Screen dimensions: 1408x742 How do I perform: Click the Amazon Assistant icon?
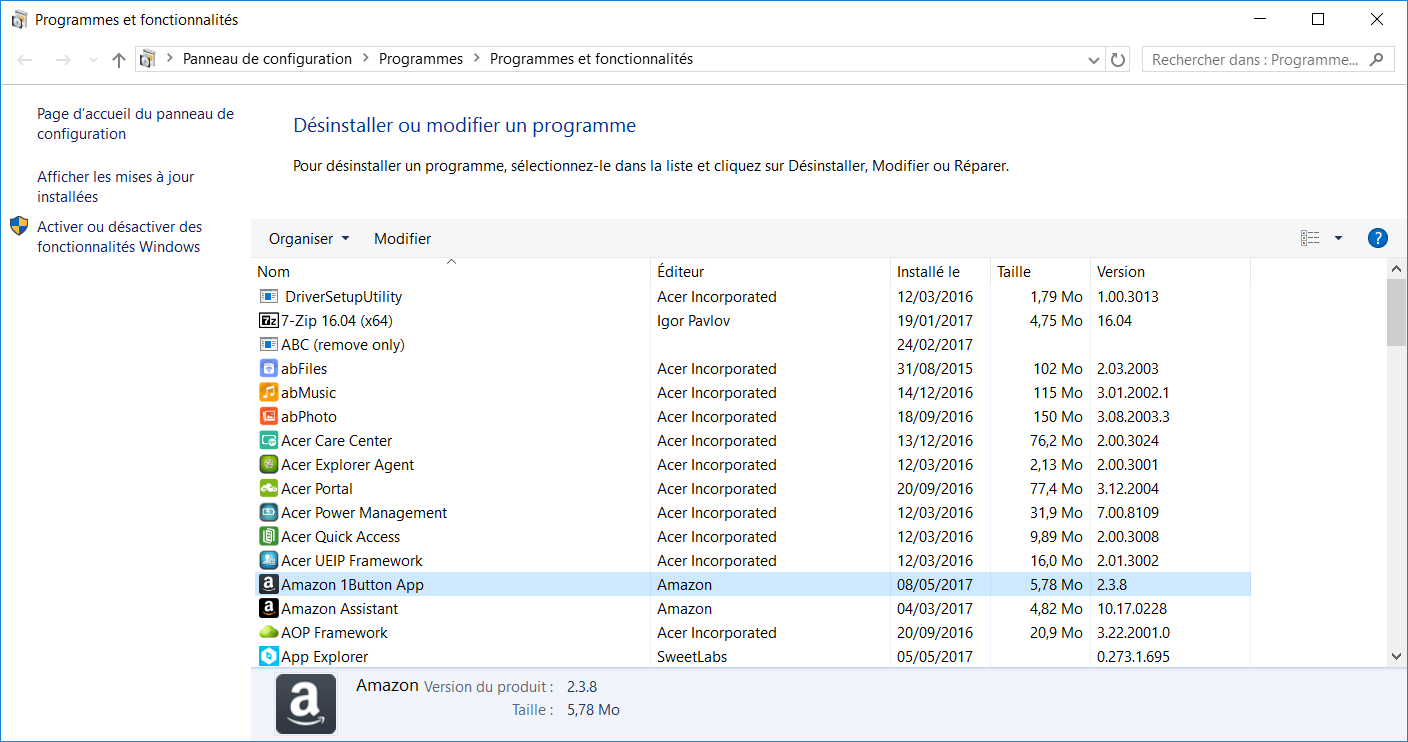(x=268, y=609)
